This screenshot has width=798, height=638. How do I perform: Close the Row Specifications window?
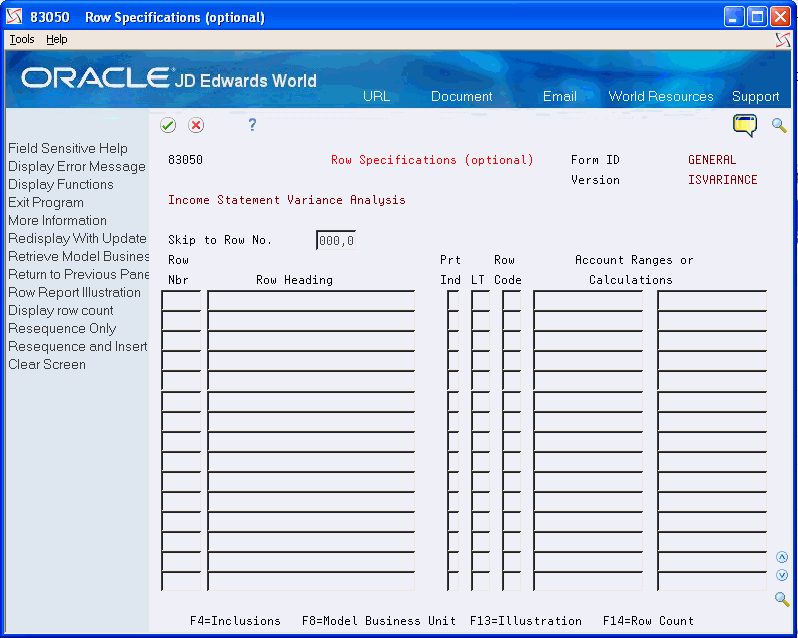[780, 17]
